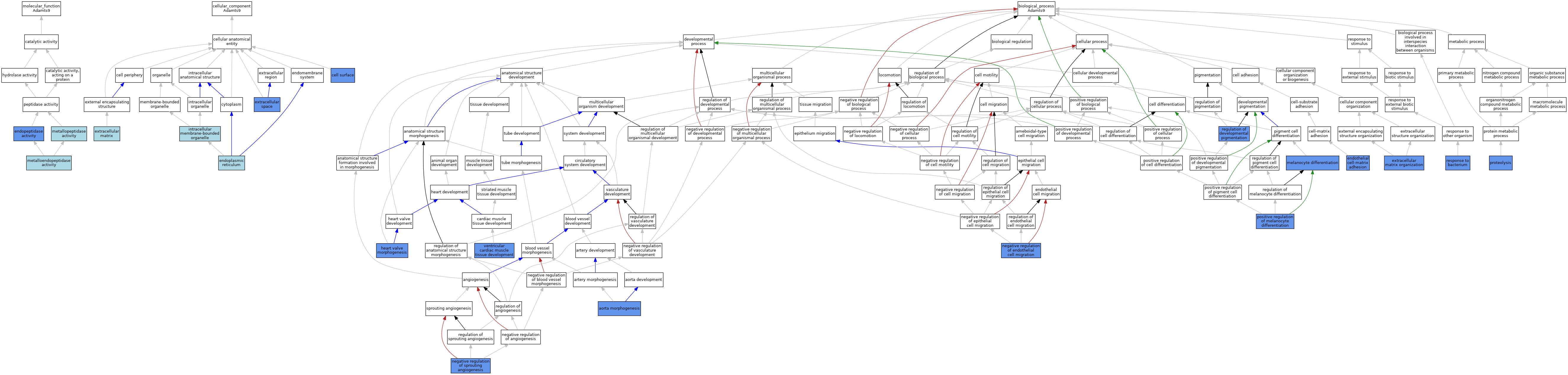
Task: Select the cell differentiation node
Action: (x=1167, y=105)
